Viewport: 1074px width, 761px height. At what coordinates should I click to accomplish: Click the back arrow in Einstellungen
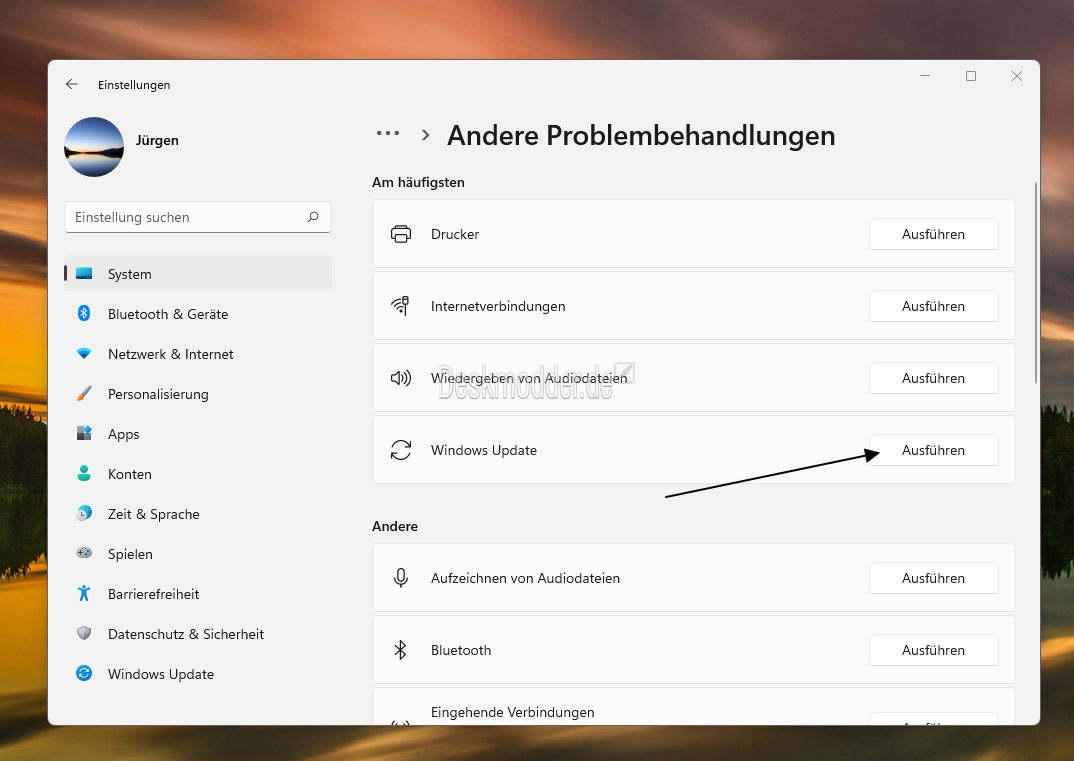tap(72, 84)
